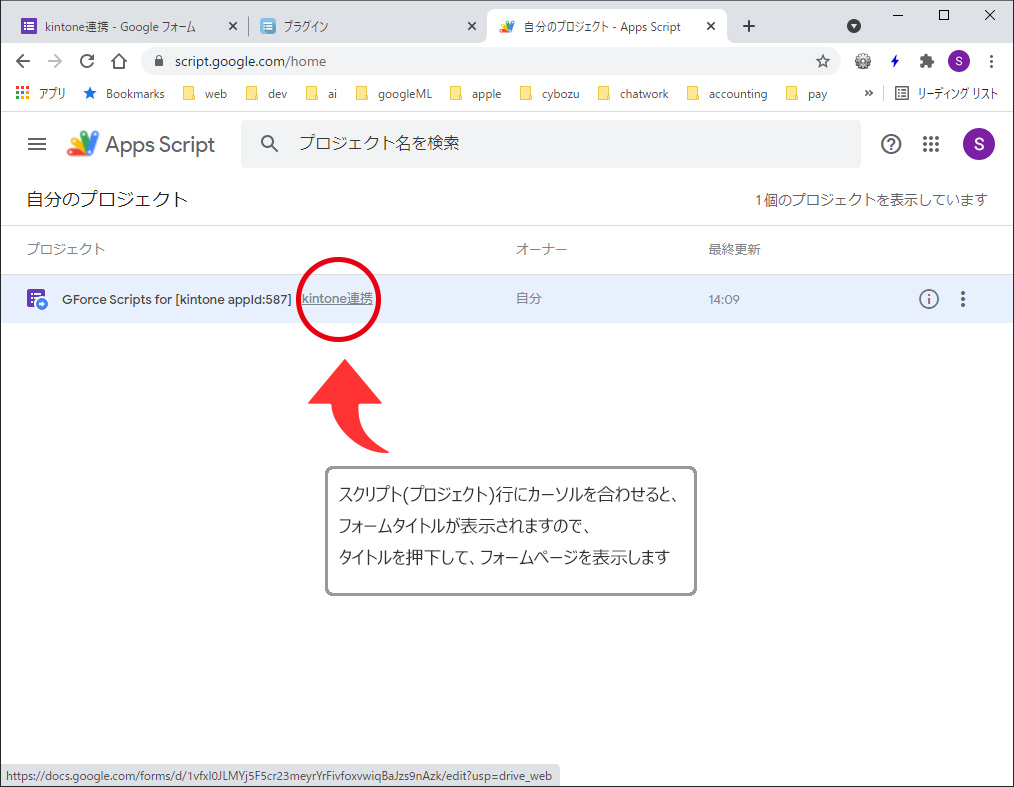Bookmark this page with star icon

tap(823, 61)
